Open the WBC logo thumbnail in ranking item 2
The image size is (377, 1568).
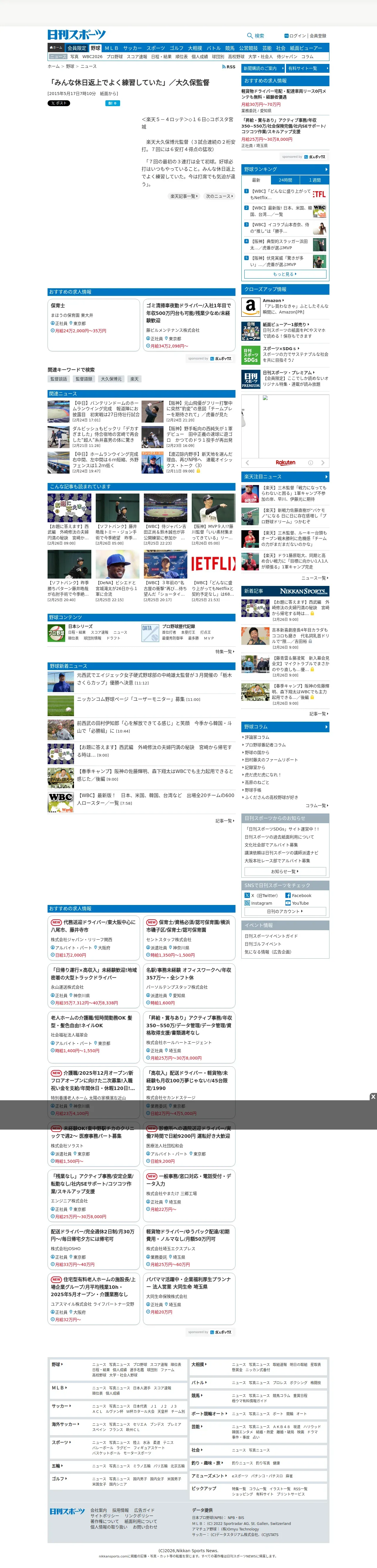(x=319, y=211)
